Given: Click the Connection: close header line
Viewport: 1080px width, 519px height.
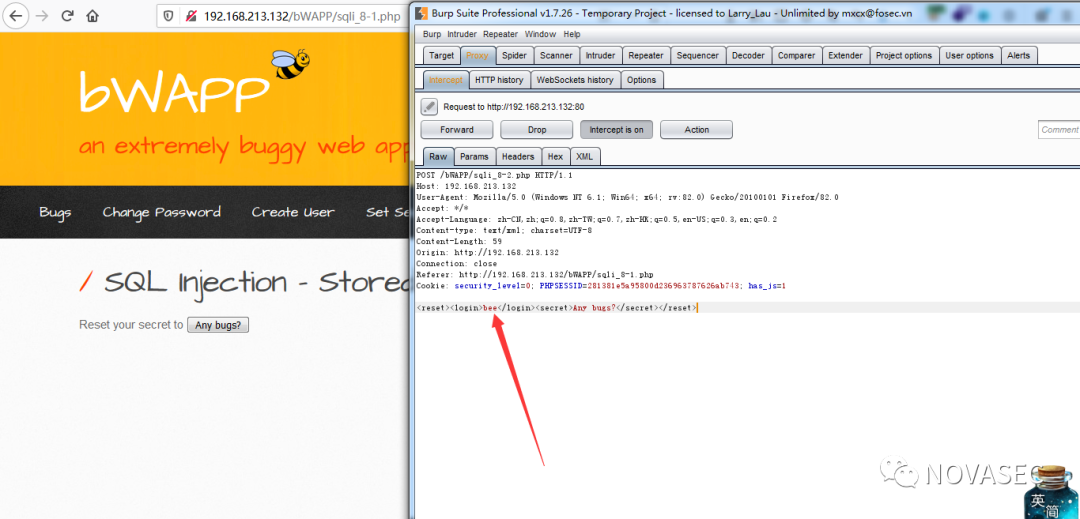Looking at the screenshot, I should tap(456, 263).
